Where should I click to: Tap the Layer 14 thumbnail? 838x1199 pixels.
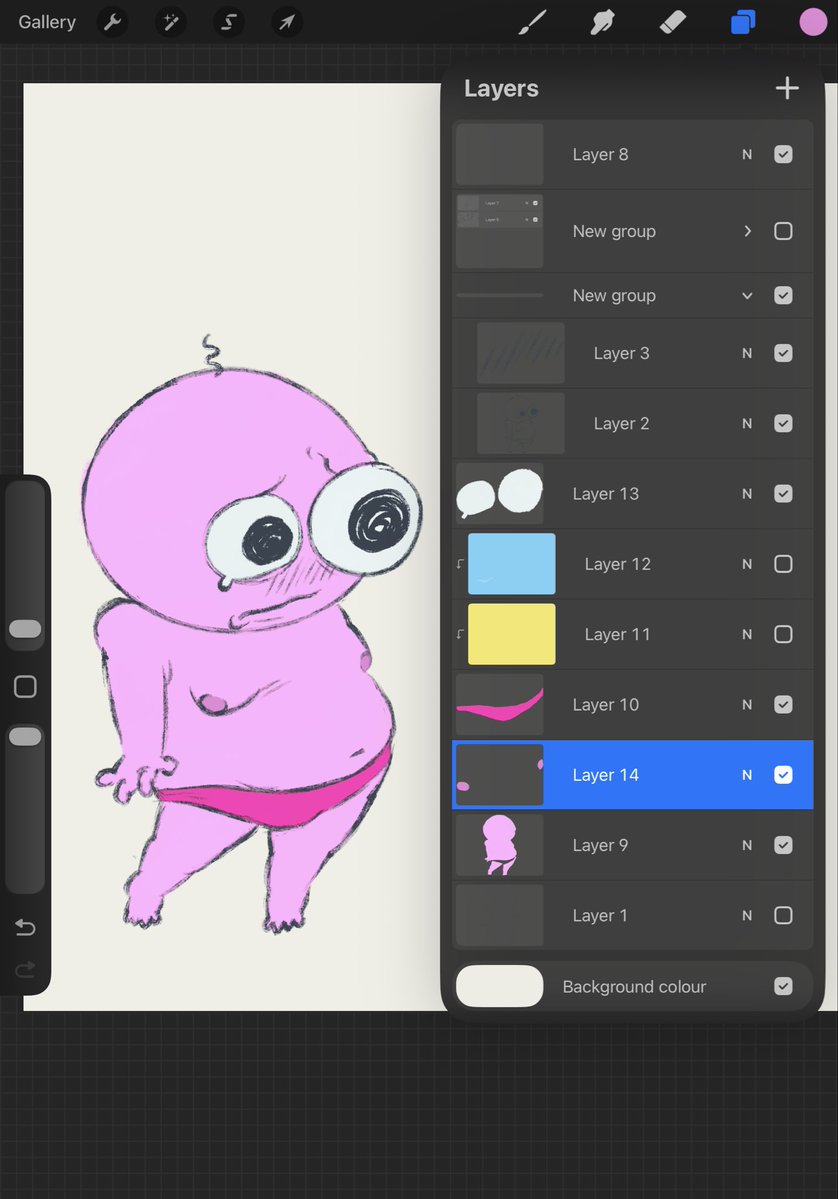coord(499,775)
